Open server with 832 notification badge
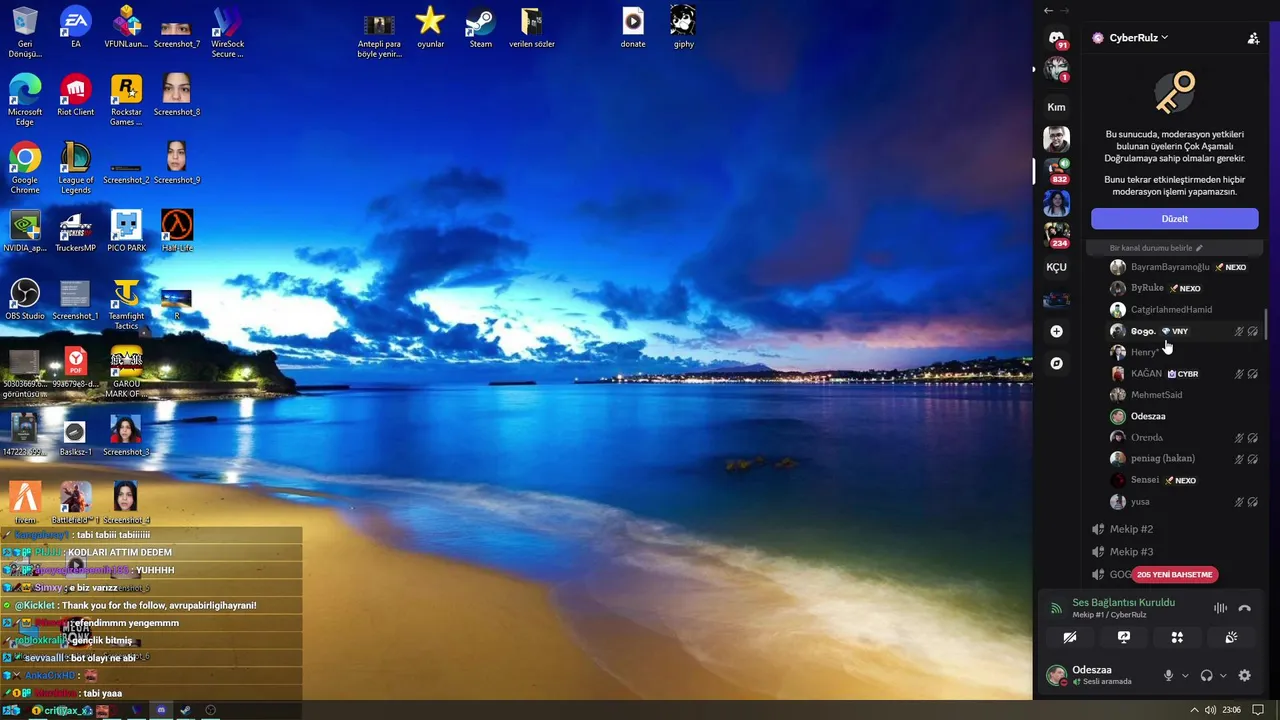Viewport: 1280px width, 720px height. pos(1056,171)
